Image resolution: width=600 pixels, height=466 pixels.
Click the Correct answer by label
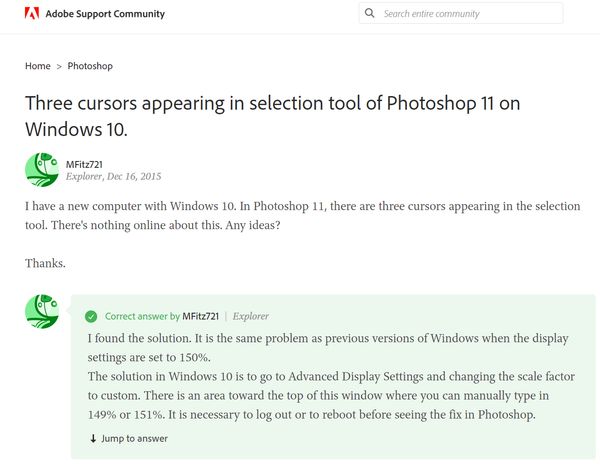142,316
